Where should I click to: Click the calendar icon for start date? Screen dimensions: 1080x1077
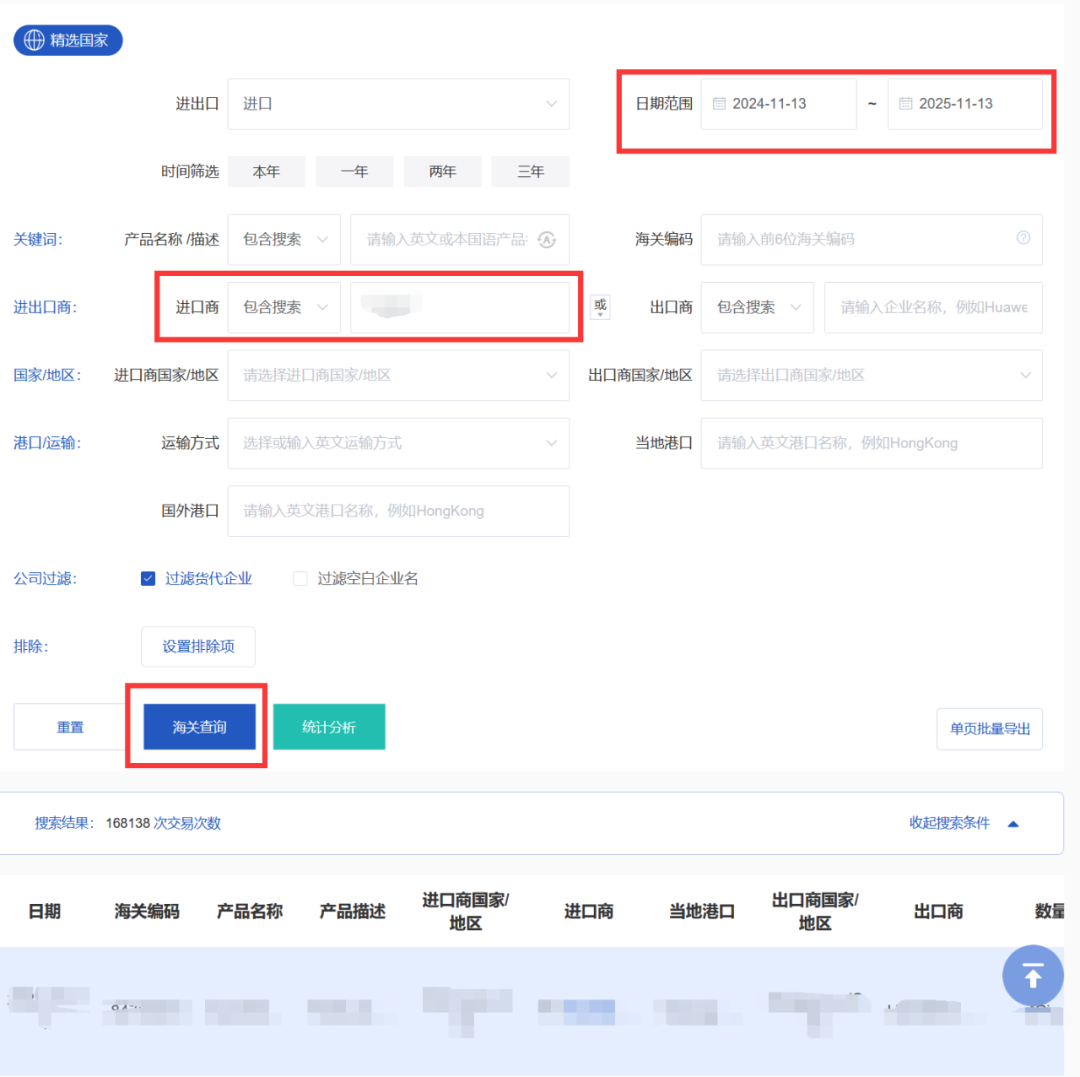click(719, 104)
